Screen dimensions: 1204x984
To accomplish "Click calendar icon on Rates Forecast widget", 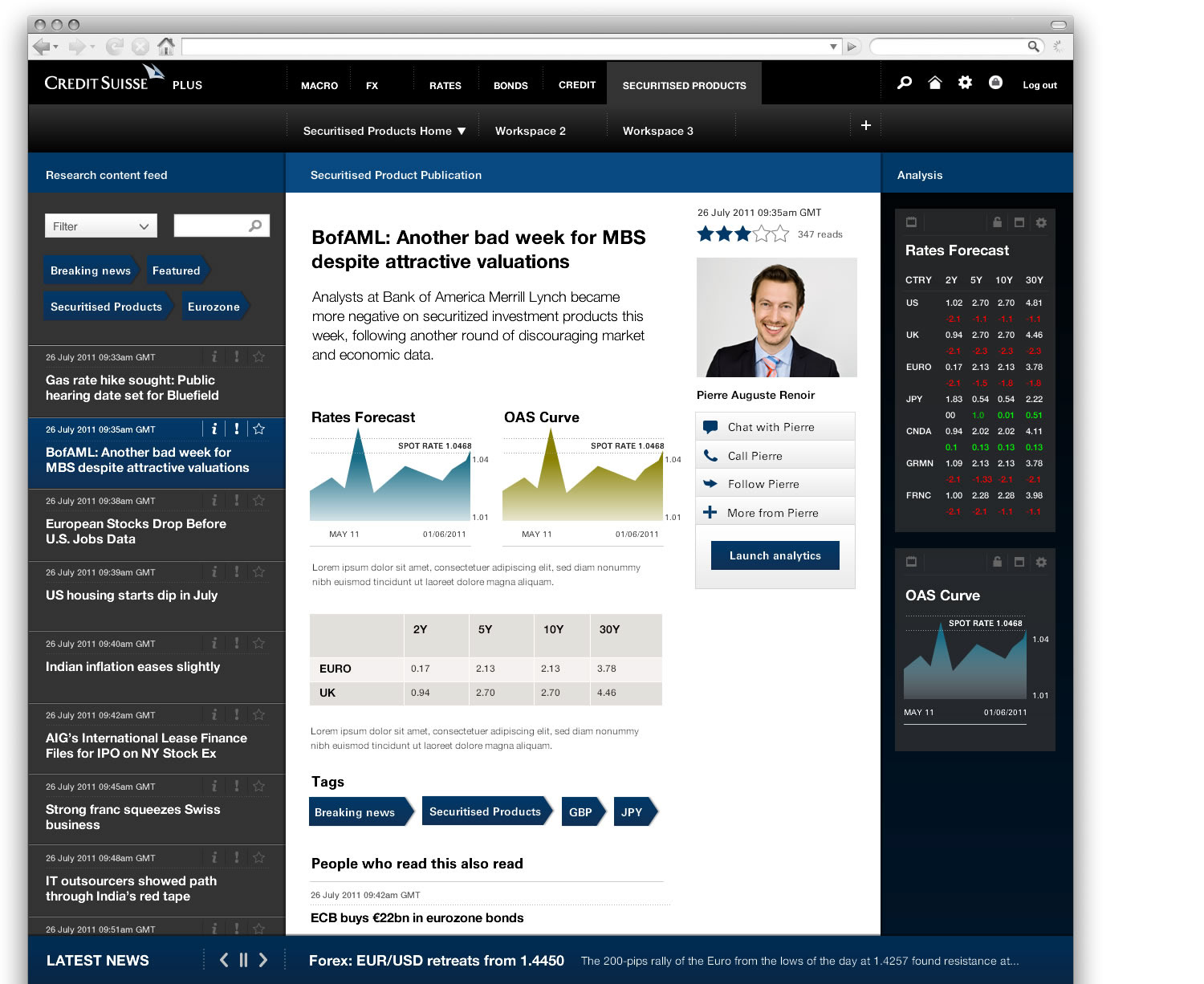I will pos(911,222).
